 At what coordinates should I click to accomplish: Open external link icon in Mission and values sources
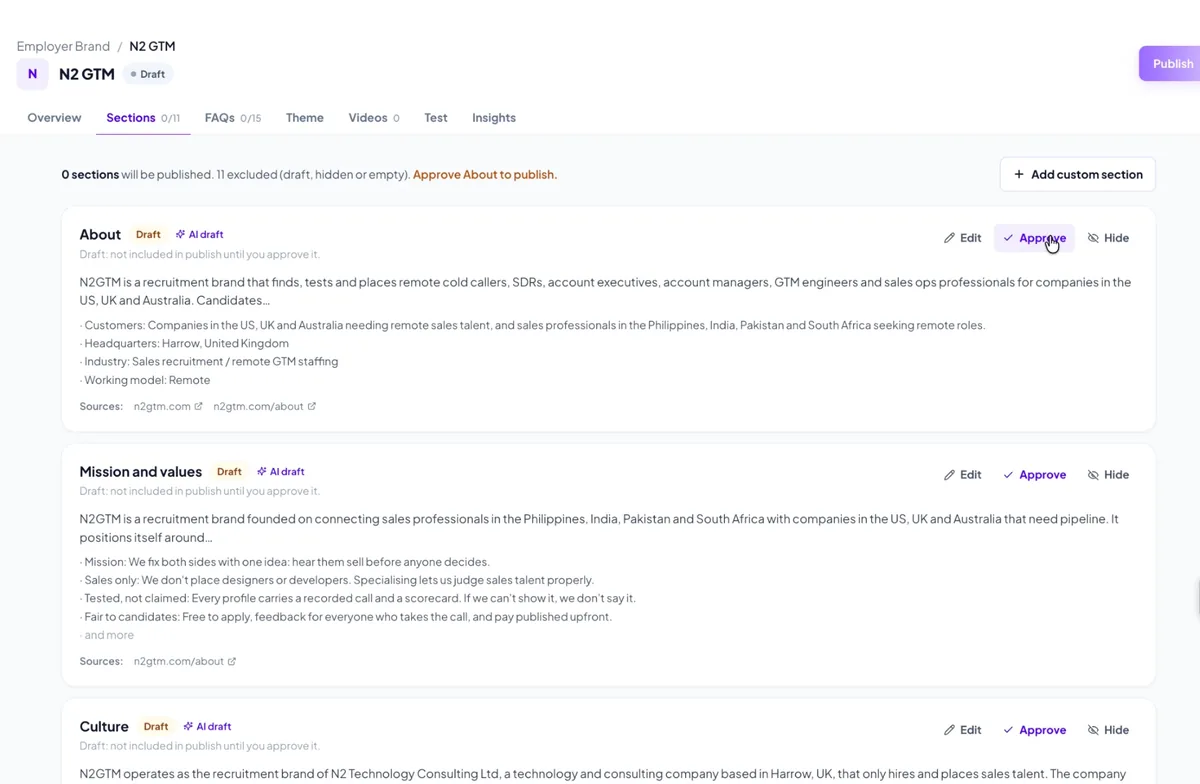point(232,661)
